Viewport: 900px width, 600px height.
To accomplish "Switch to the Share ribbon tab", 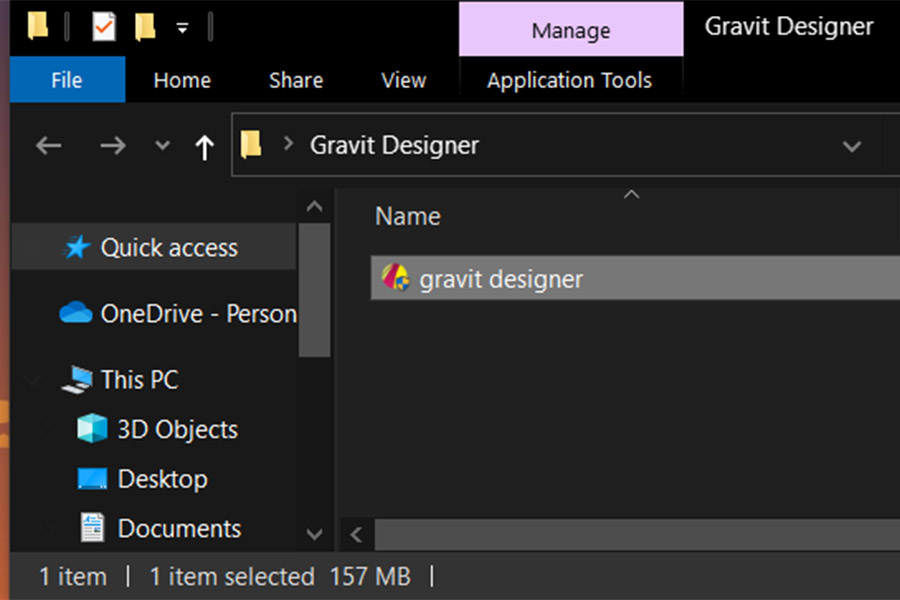I will pos(296,80).
